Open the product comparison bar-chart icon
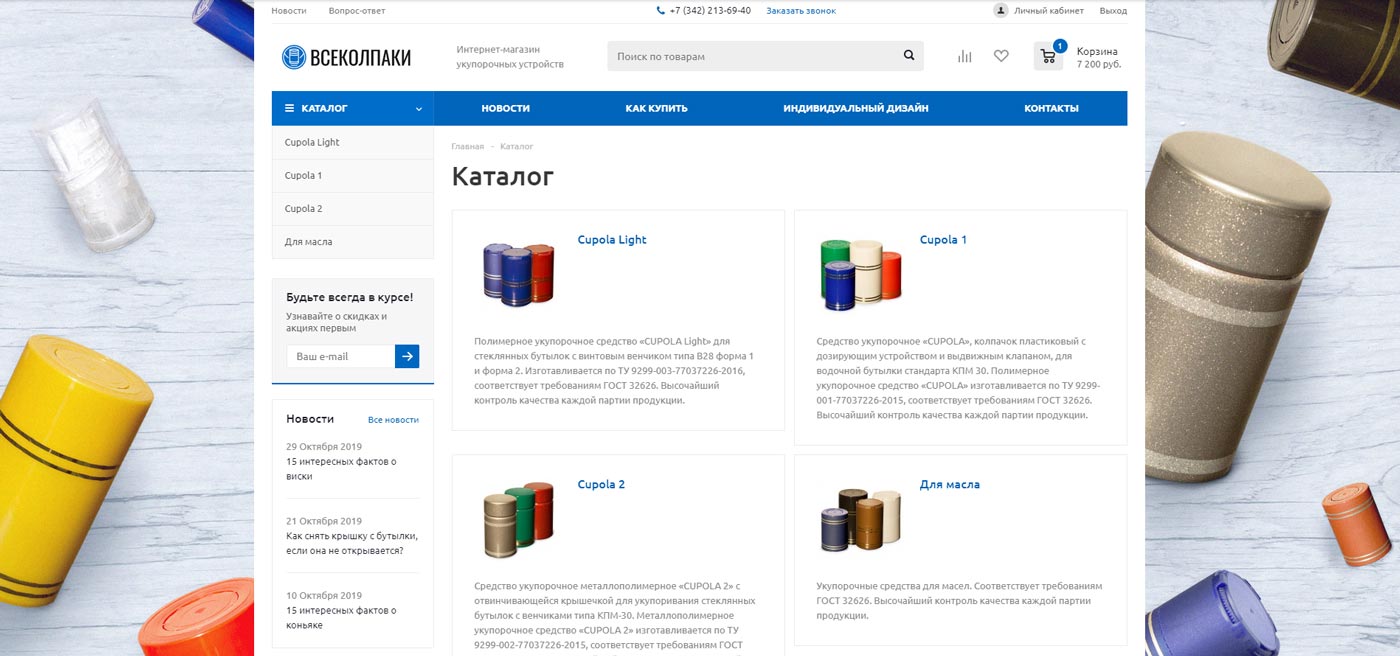Viewport: 1400px width, 656px height. click(964, 56)
